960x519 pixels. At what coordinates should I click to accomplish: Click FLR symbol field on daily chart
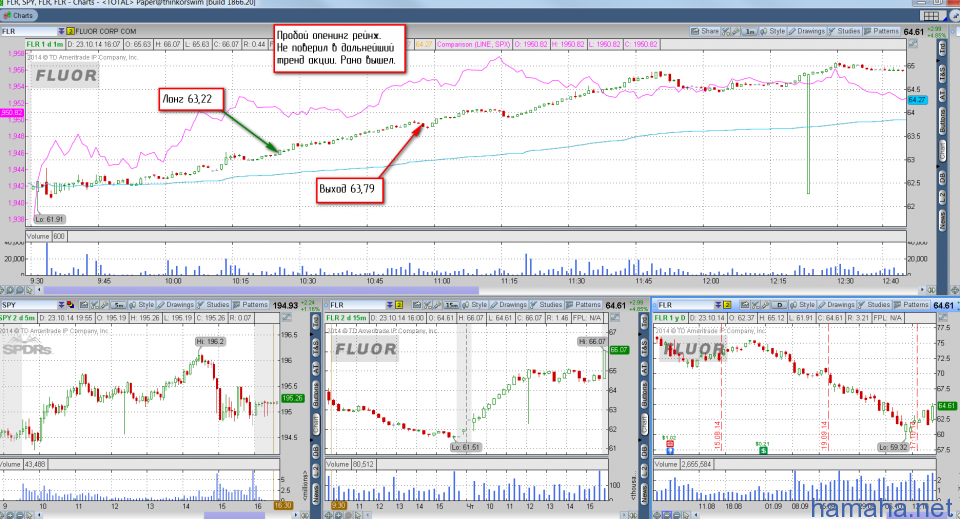tap(685, 305)
